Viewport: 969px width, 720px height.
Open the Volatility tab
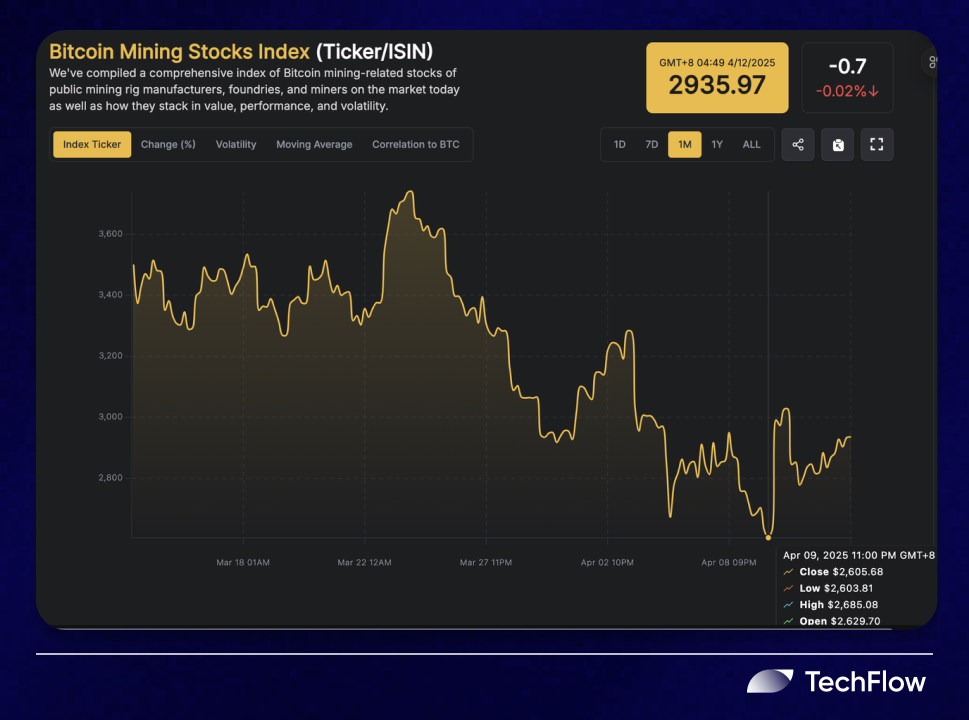[x=235, y=145]
